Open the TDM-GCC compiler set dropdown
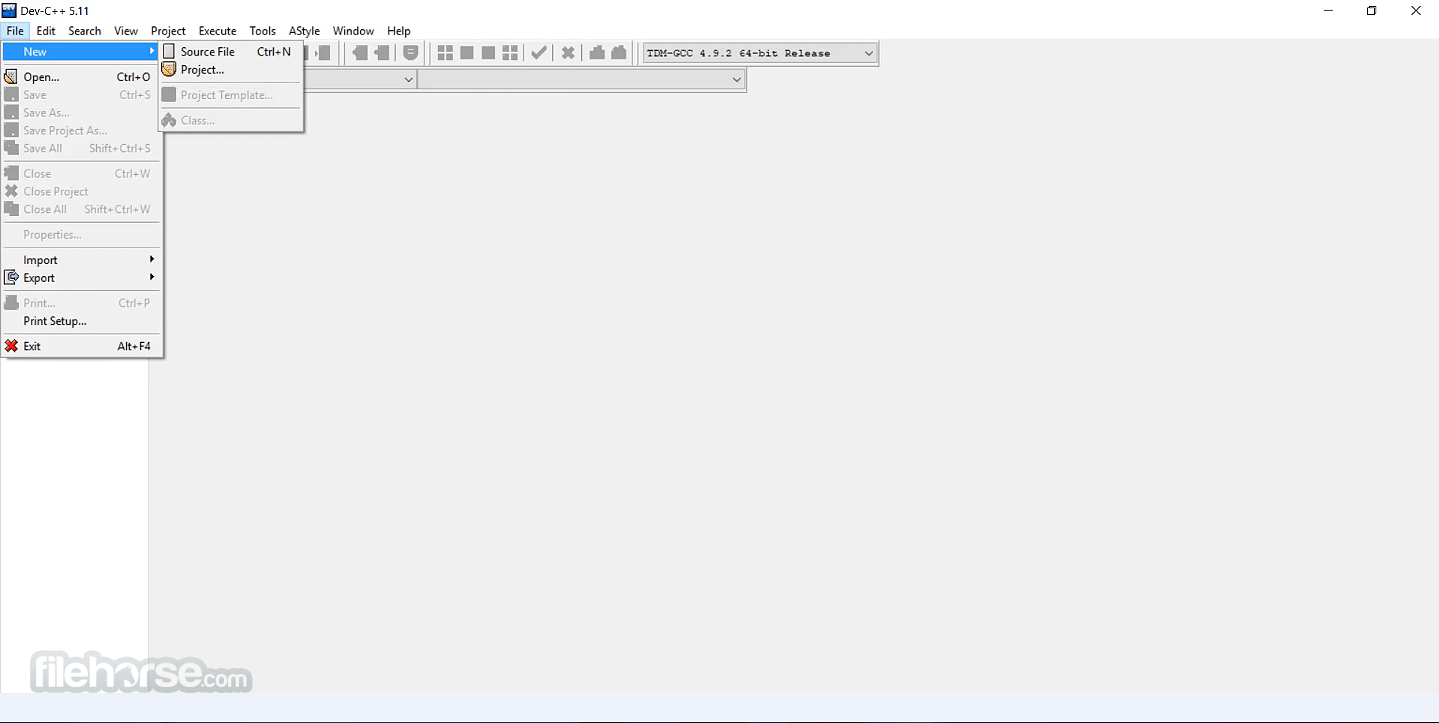Image resolution: width=1439 pixels, height=723 pixels. pos(760,53)
